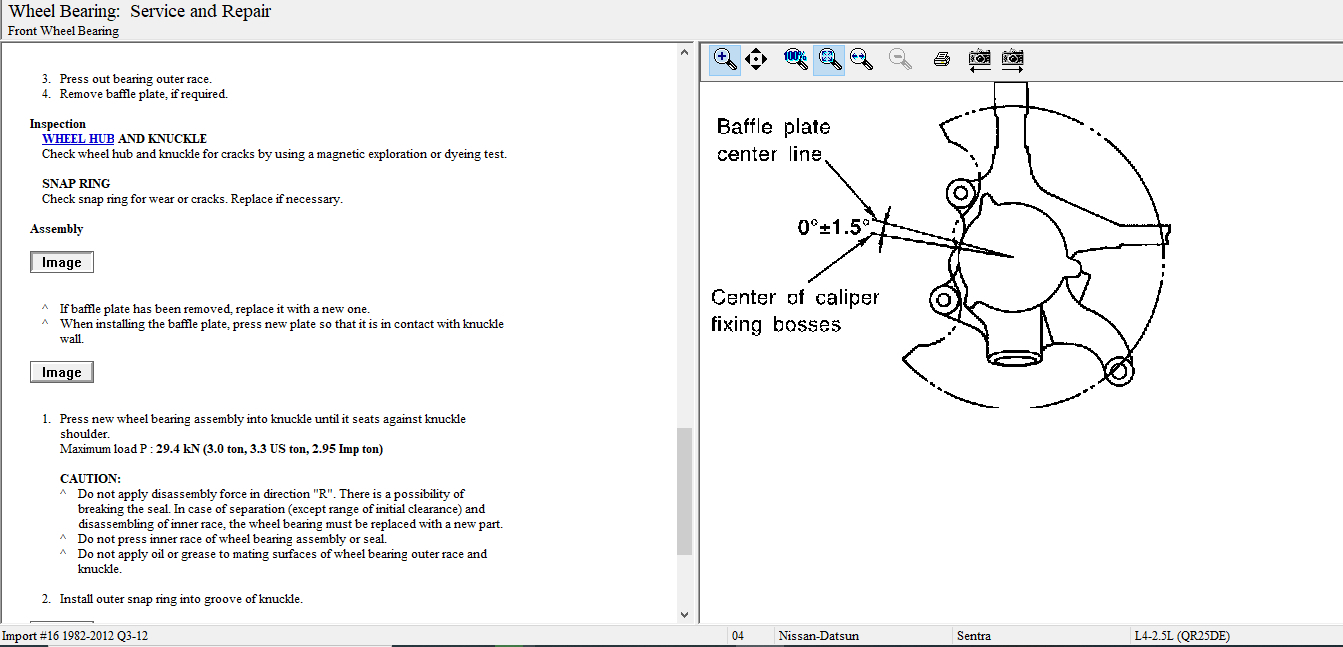Click 'Baffle plate center line' diagram label

(773, 141)
